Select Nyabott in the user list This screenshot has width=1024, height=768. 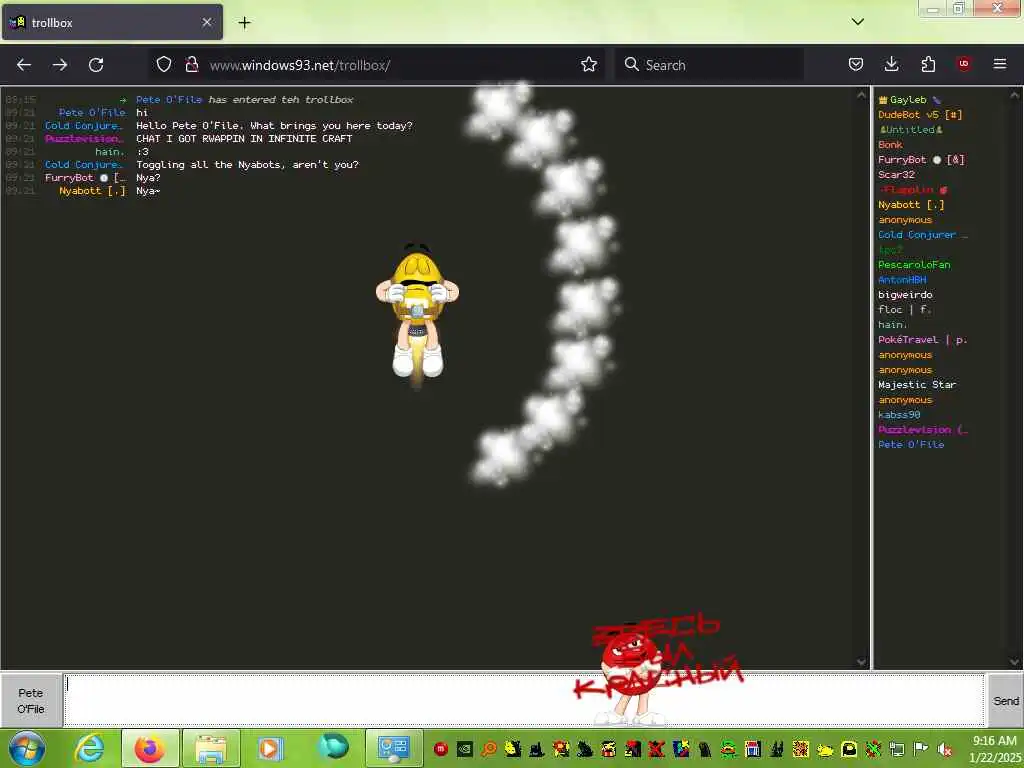tap(911, 205)
